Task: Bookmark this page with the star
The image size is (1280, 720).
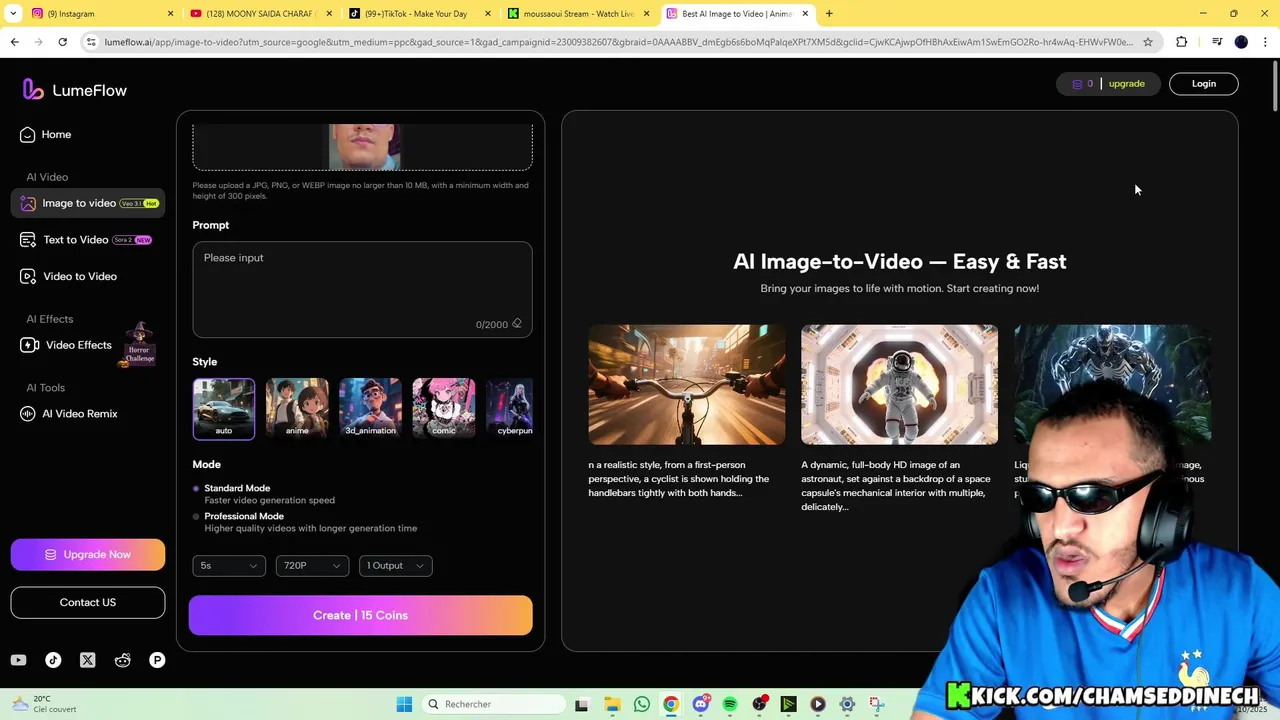Action: [x=1148, y=42]
